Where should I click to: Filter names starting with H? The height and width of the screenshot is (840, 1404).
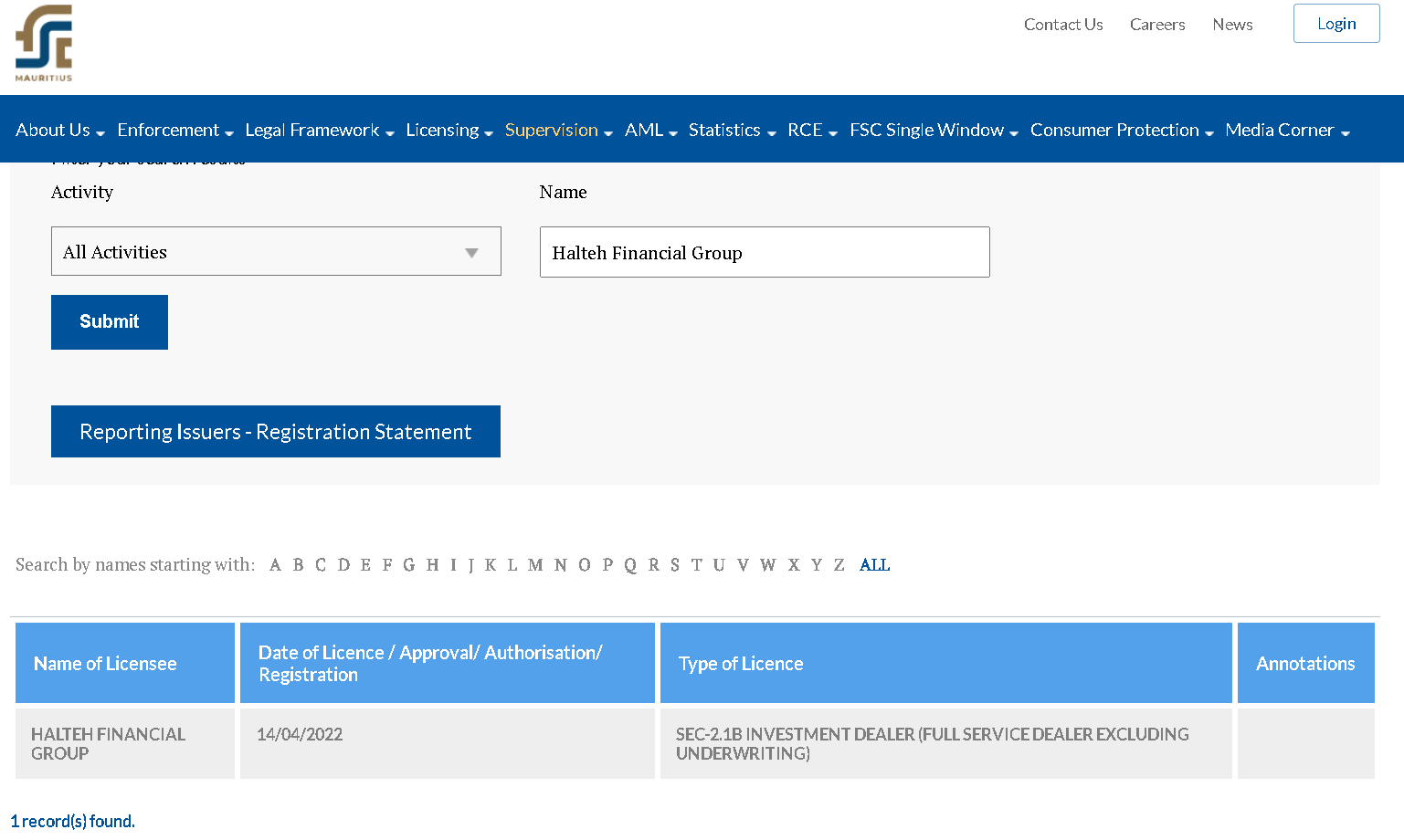click(x=432, y=565)
